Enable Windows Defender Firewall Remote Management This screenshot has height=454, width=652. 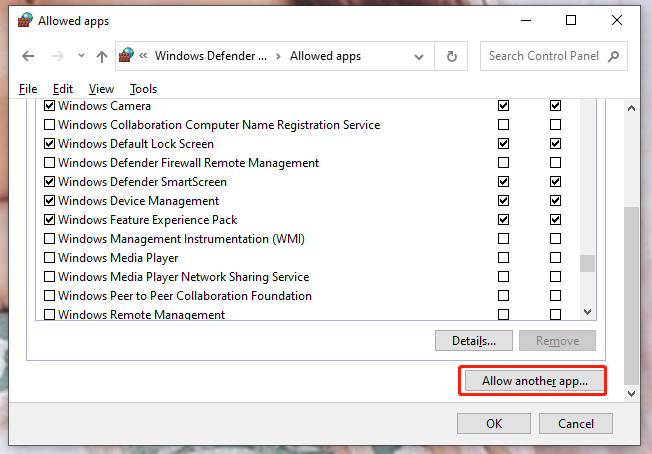[x=49, y=163]
